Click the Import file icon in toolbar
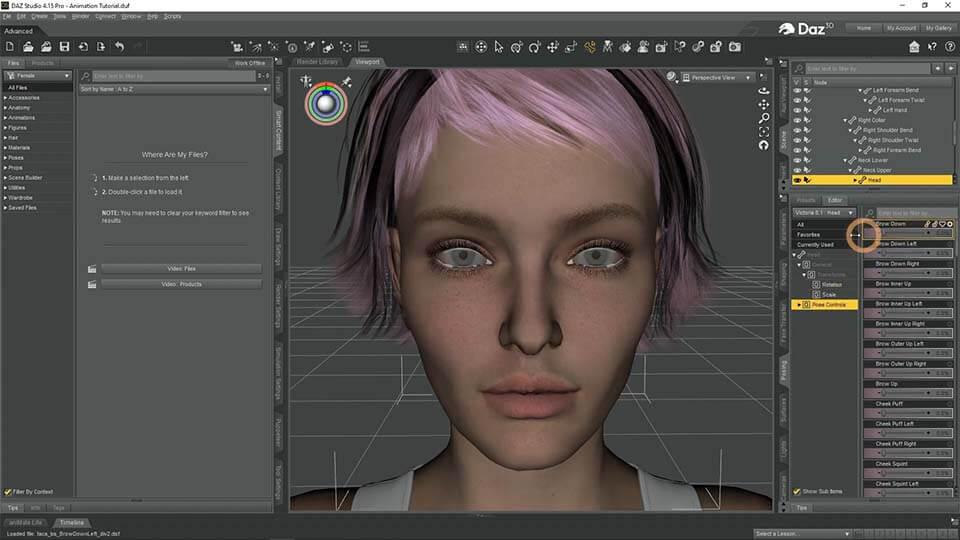This screenshot has width=960, height=540. (83, 47)
